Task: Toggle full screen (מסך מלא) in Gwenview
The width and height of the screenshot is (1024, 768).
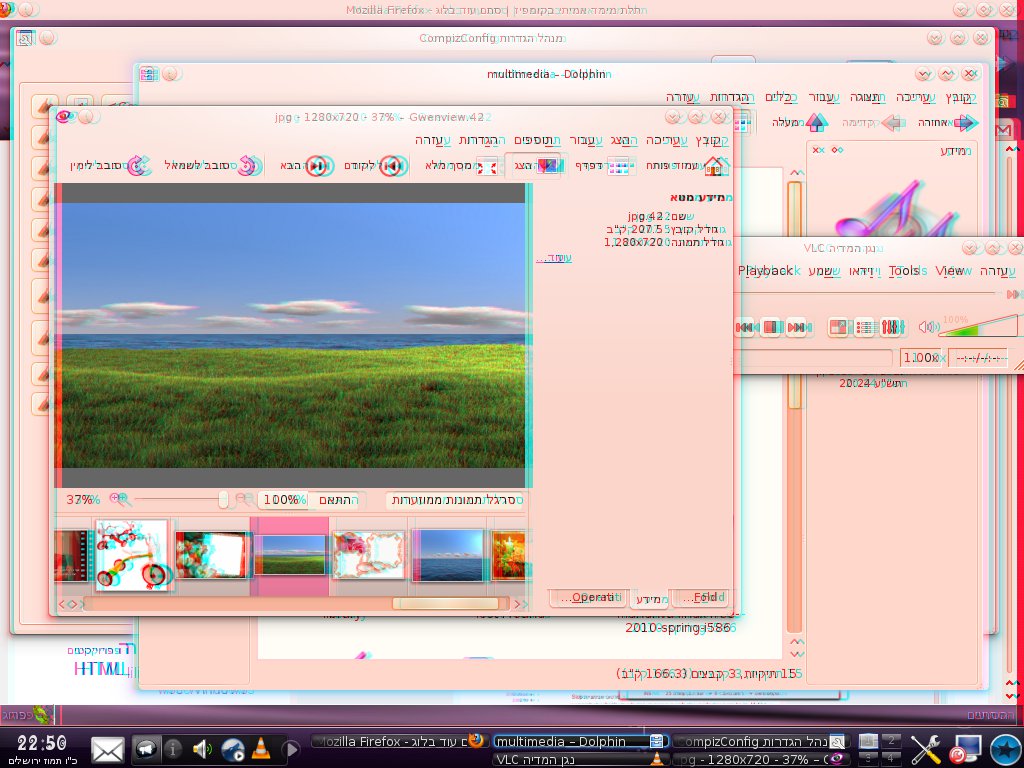Action: point(461,166)
